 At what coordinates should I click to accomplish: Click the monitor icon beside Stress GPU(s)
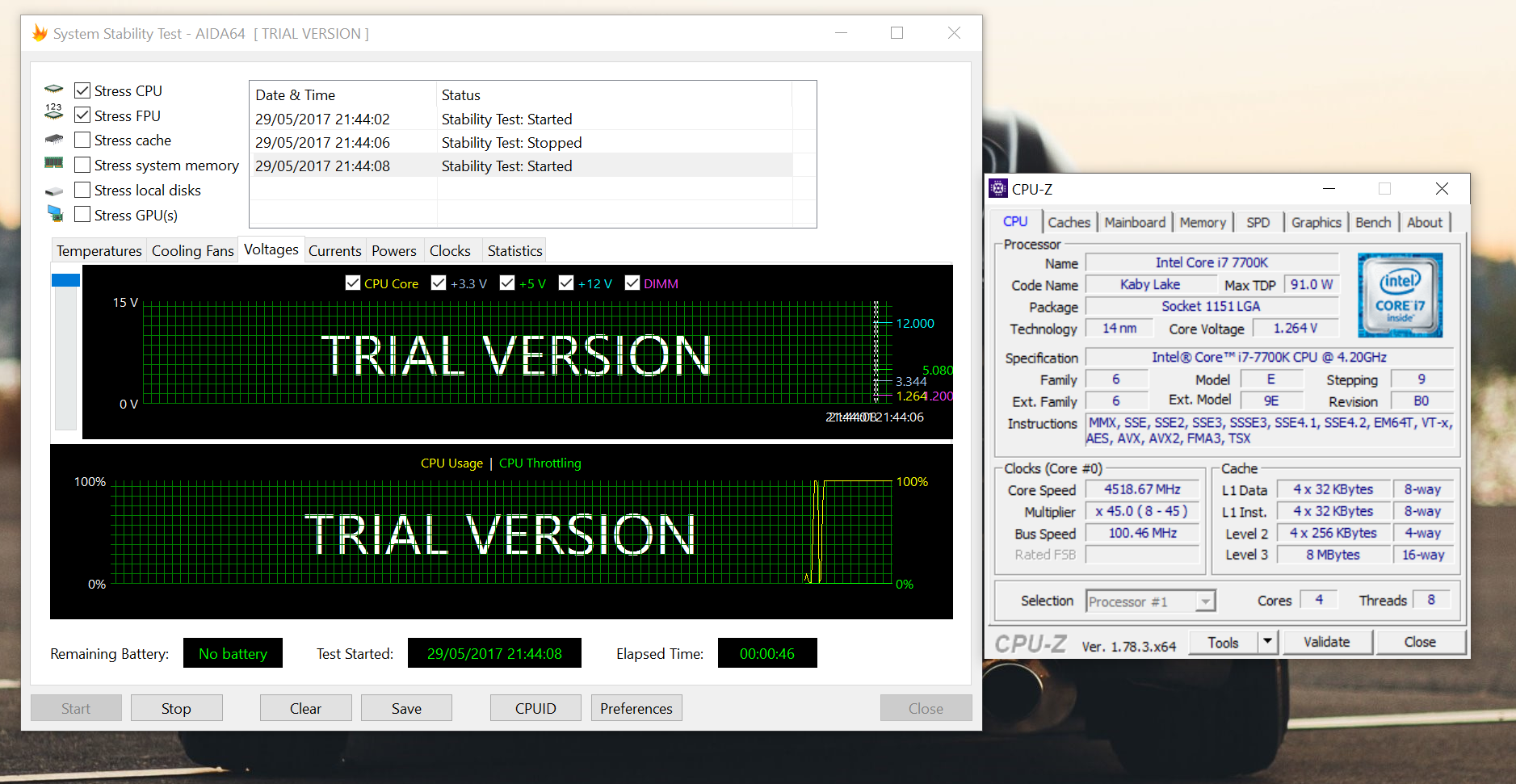pos(55,213)
